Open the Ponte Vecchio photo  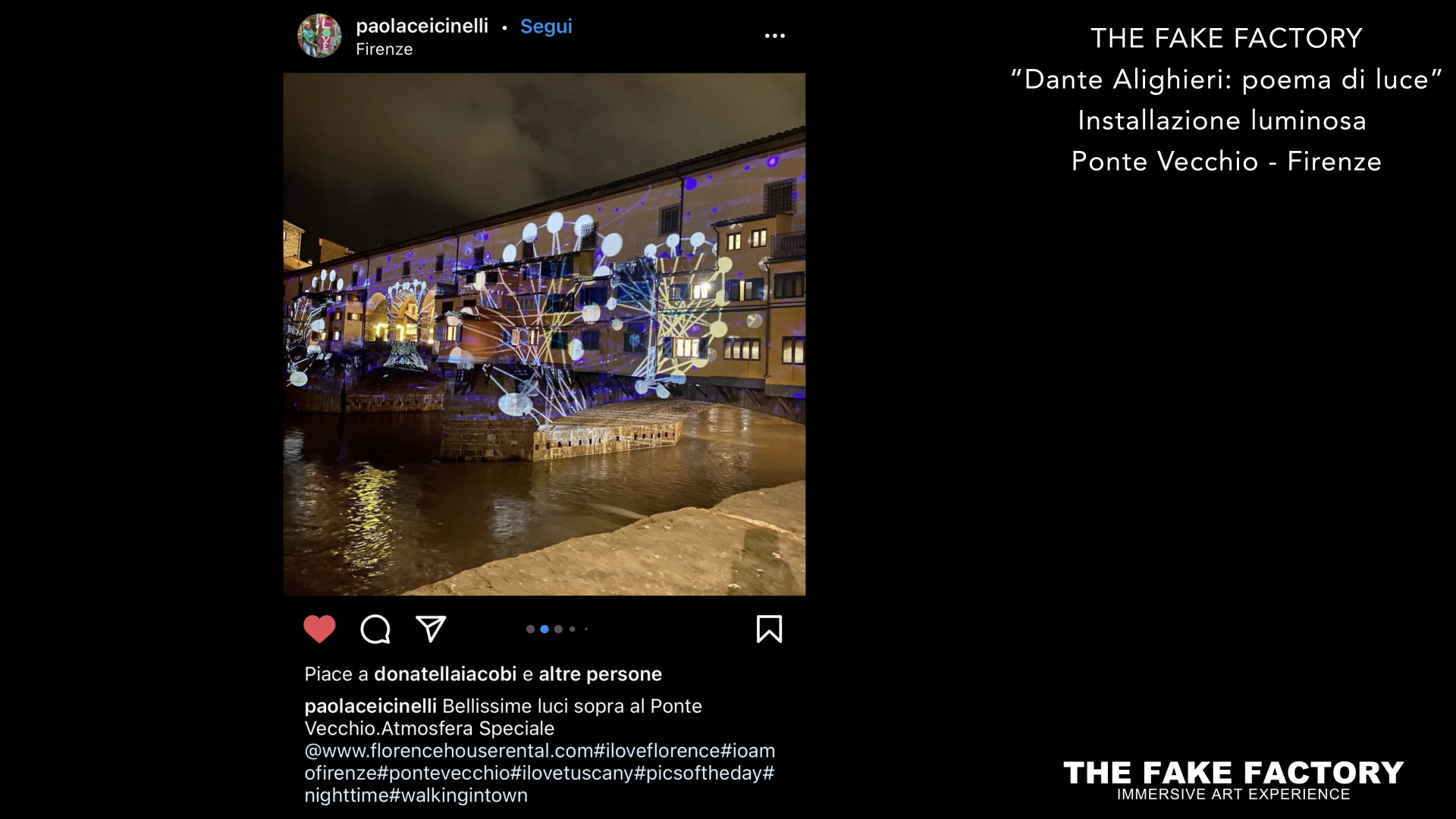pos(544,334)
